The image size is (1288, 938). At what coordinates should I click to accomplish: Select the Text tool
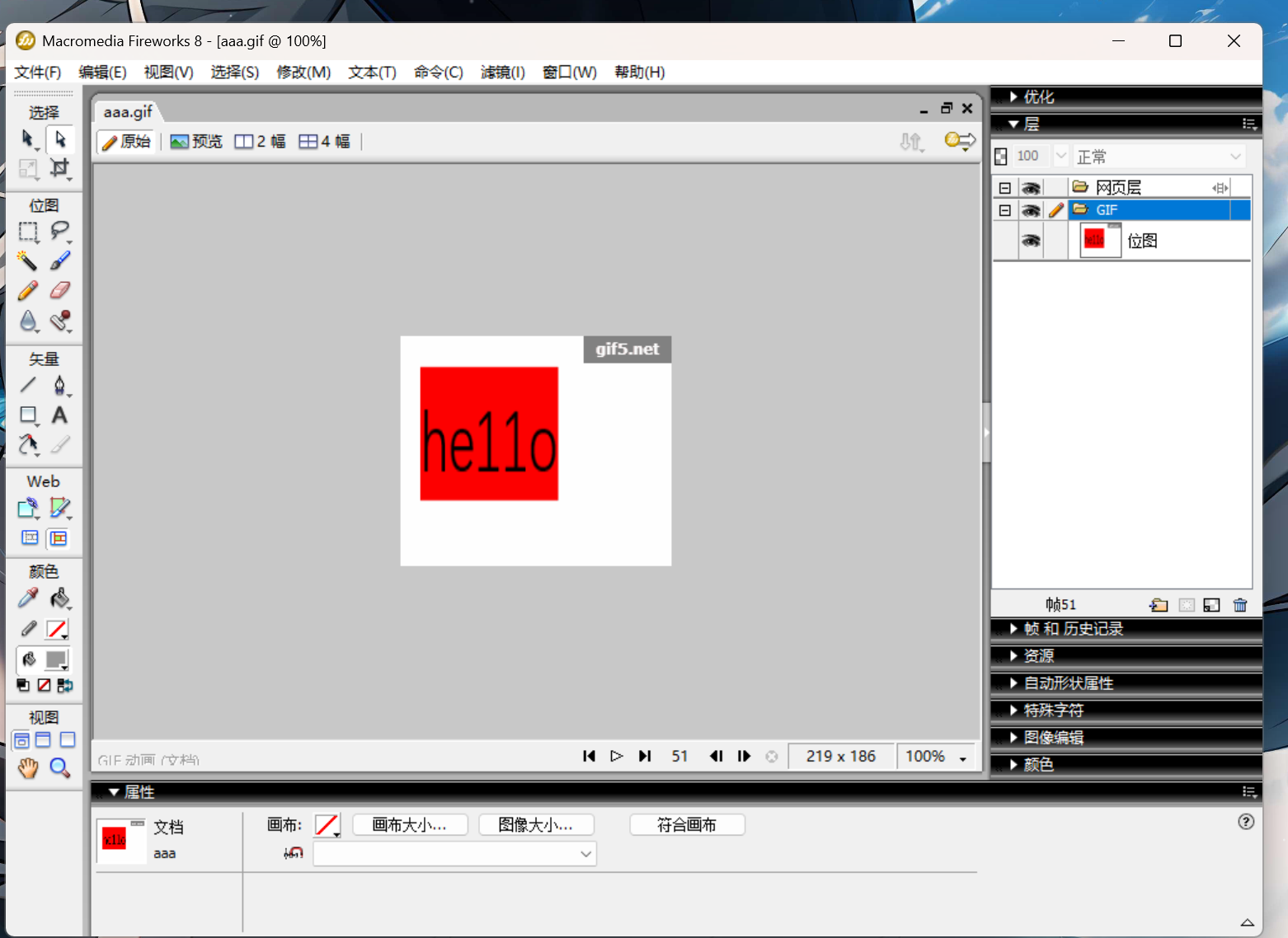pyautogui.click(x=59, y=415)
